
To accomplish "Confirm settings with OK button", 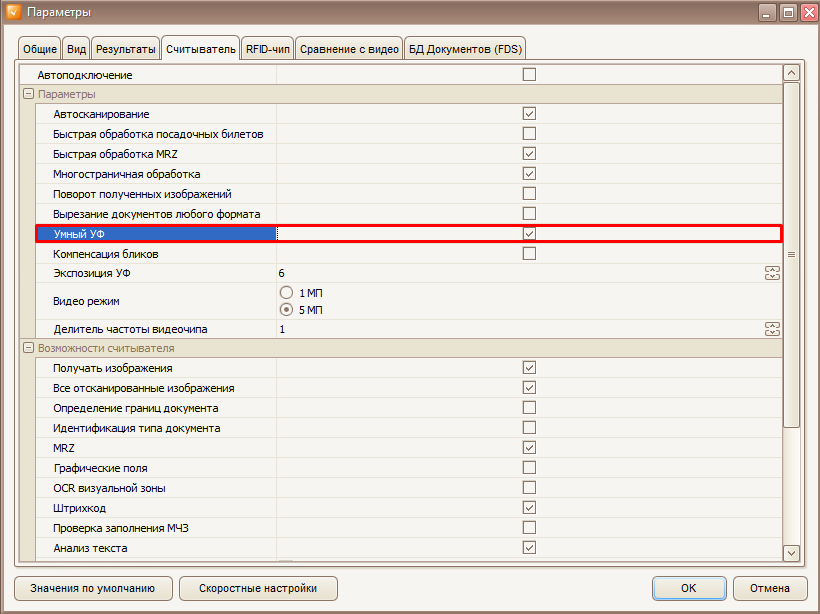I will tap(689, 588).
